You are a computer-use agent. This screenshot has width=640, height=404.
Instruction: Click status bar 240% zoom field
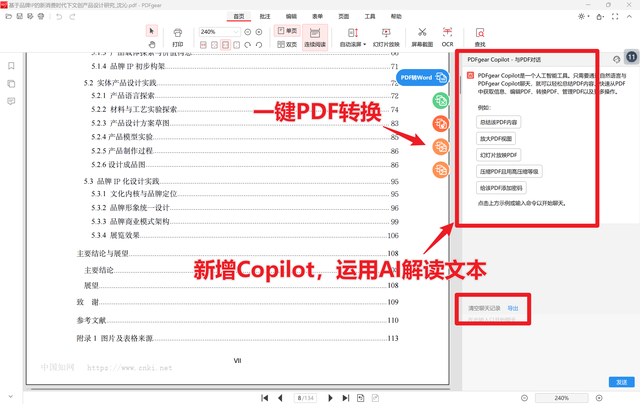[562, 398]
